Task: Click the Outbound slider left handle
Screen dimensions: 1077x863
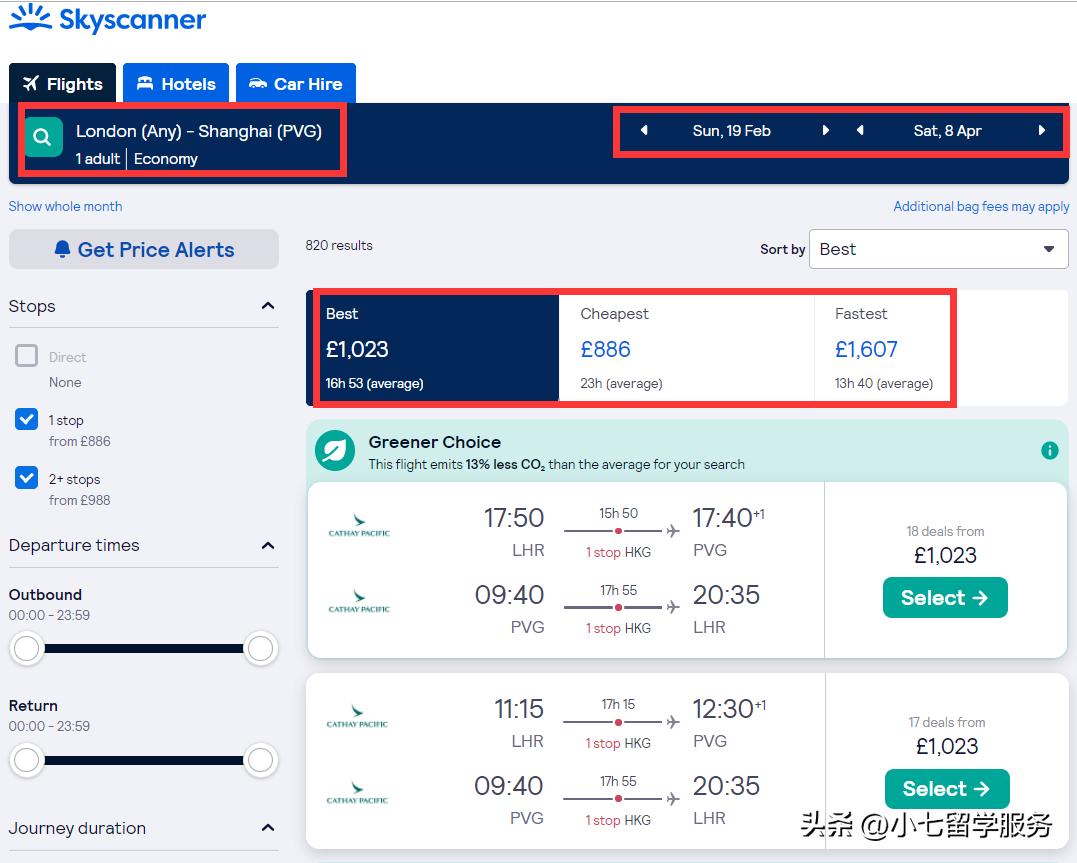Action: [27, 649]
